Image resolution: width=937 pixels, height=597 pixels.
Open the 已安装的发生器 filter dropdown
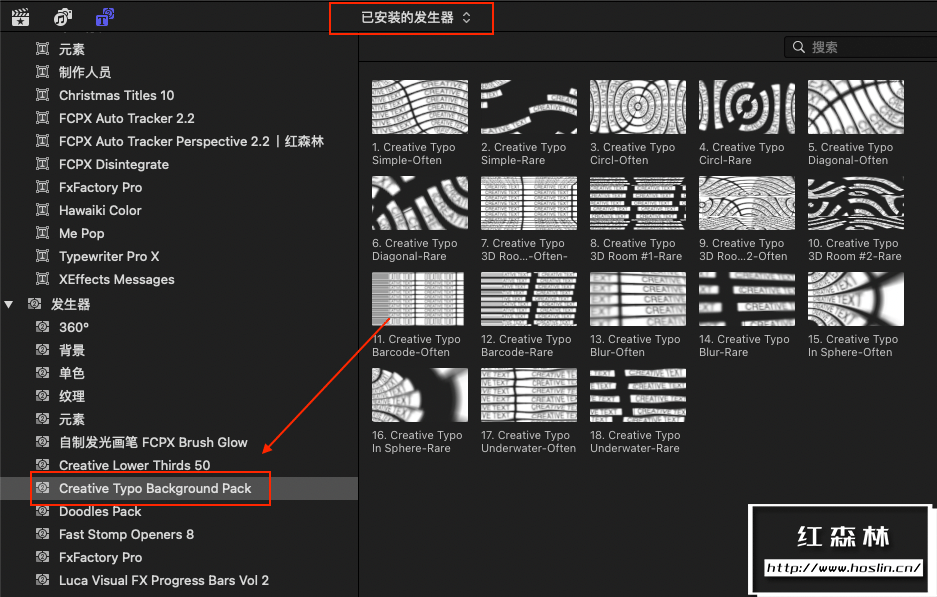coord(415,18)
